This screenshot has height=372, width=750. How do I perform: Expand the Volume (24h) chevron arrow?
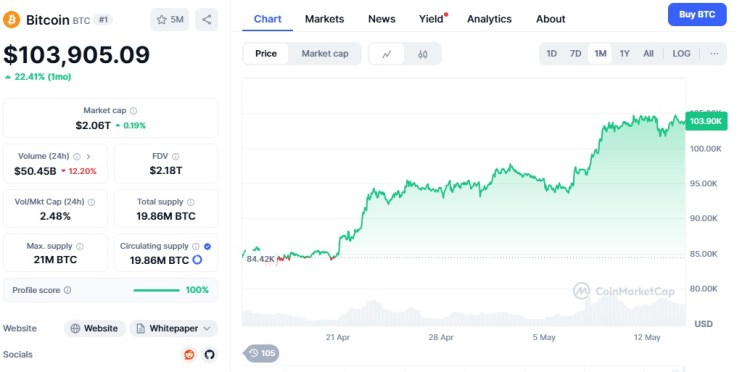(88, 156)
